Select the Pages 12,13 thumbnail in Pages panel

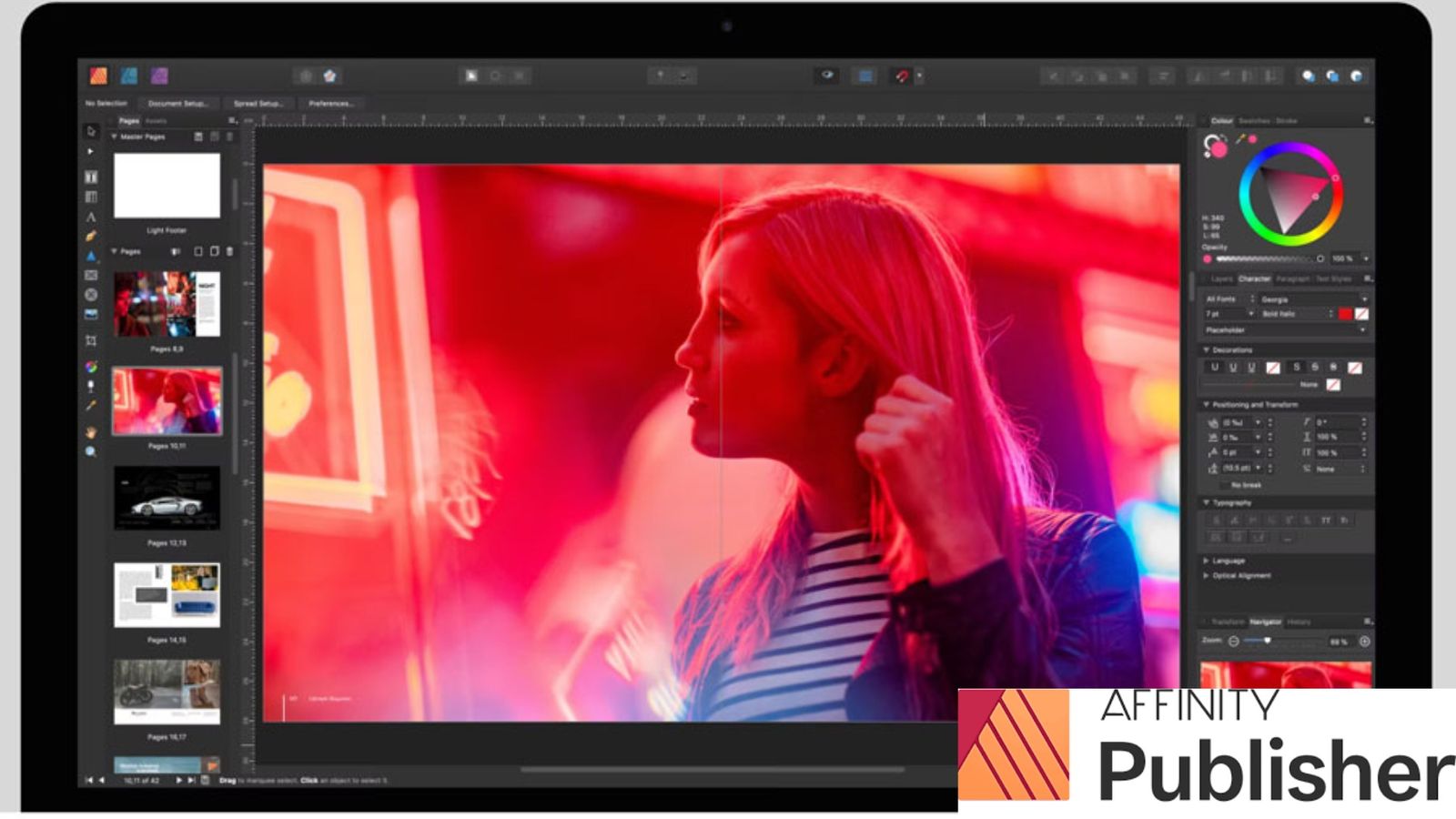pos(165,496)
